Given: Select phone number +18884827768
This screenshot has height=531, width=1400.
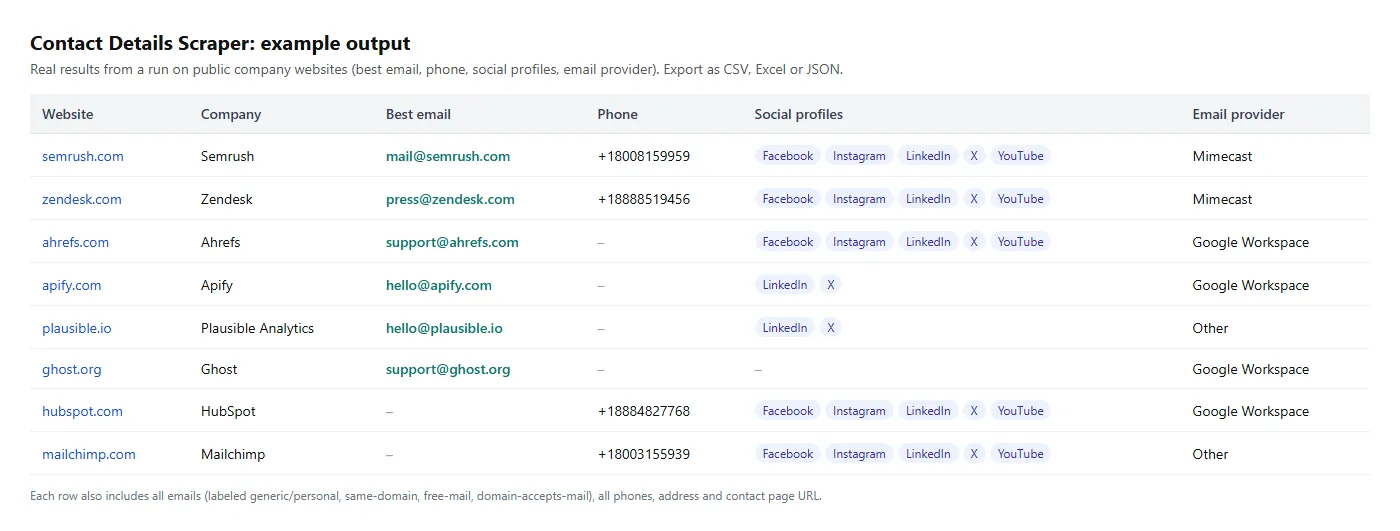Looking at the screenshot, I should (644, 411).
